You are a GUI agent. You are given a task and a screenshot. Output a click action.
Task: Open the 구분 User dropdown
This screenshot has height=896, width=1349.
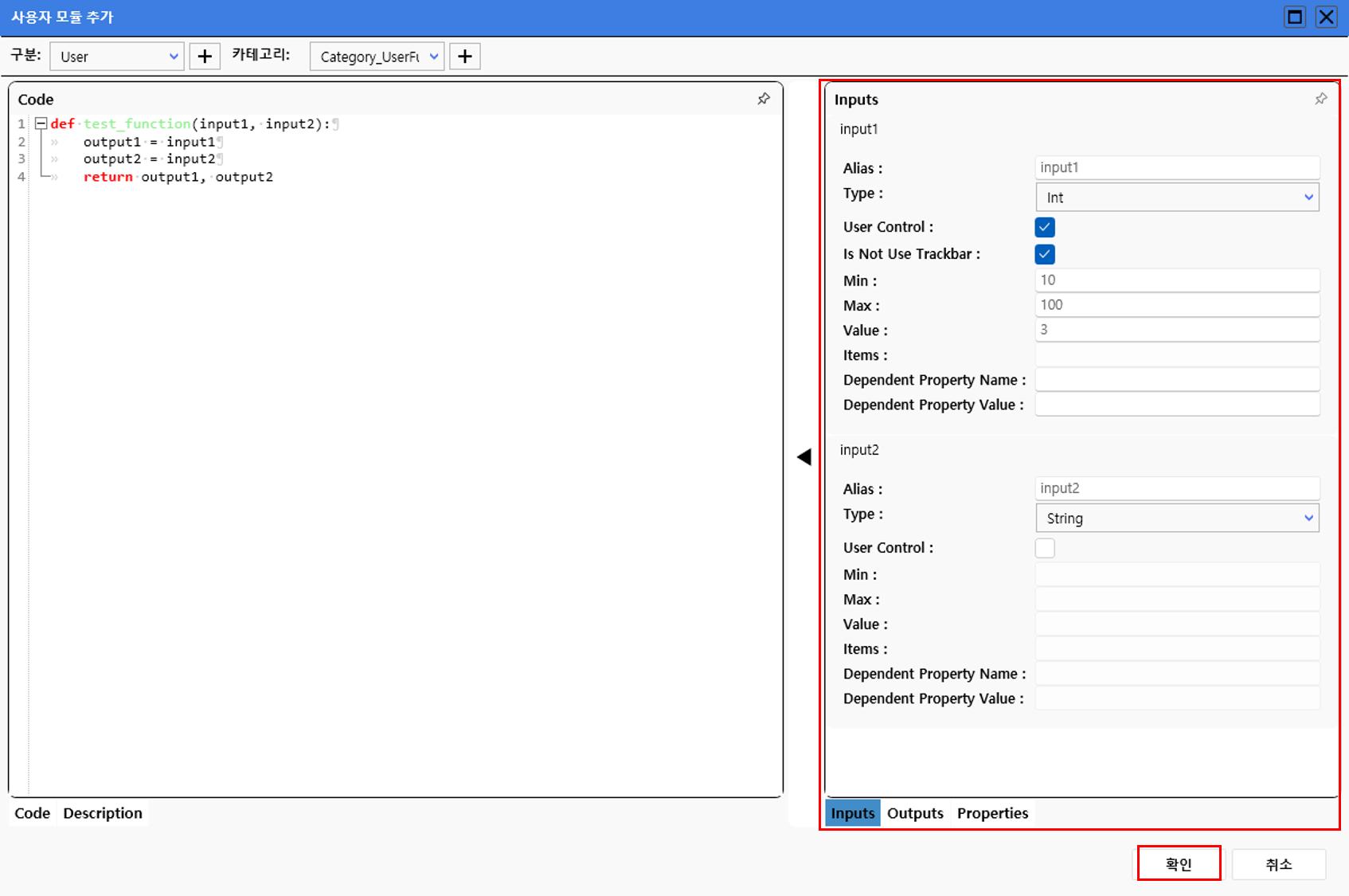pyautogui.click(x=117, y=57)
